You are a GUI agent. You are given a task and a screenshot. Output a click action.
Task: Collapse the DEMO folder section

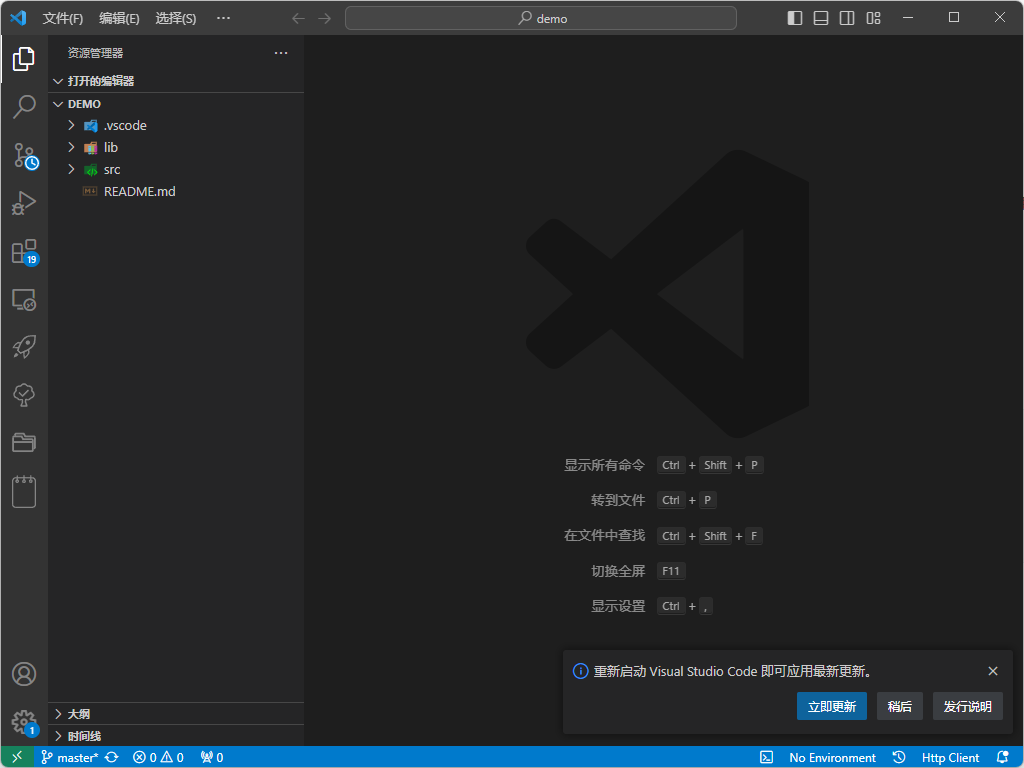point(176,104)
